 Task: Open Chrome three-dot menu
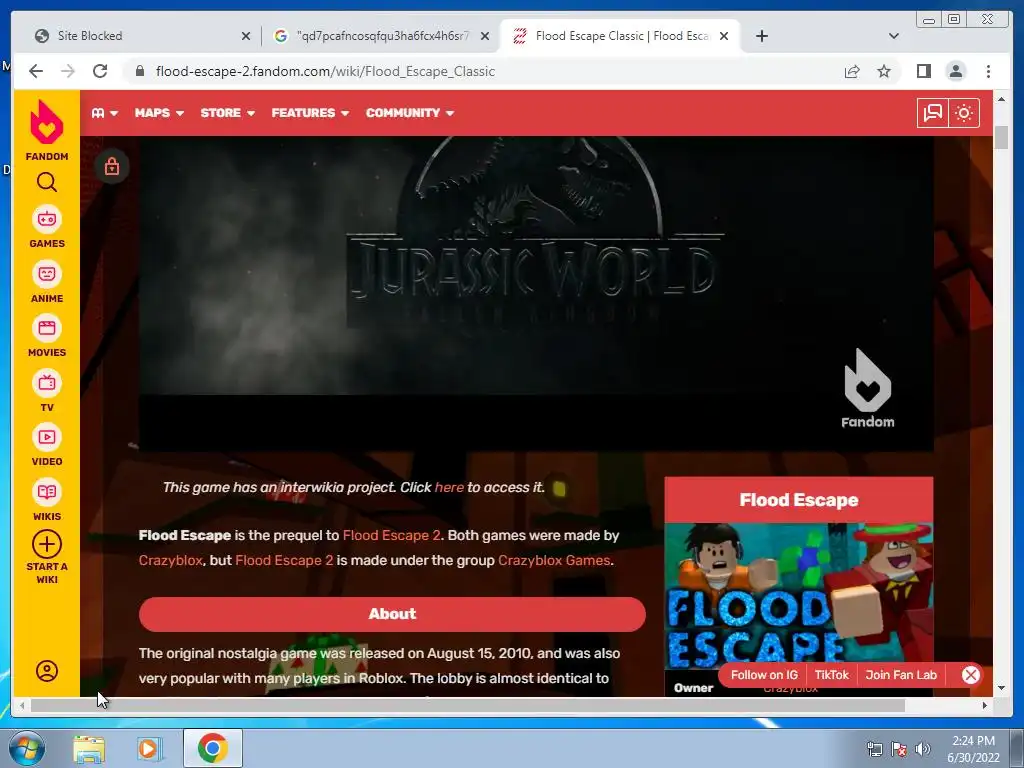click(988, 71)
